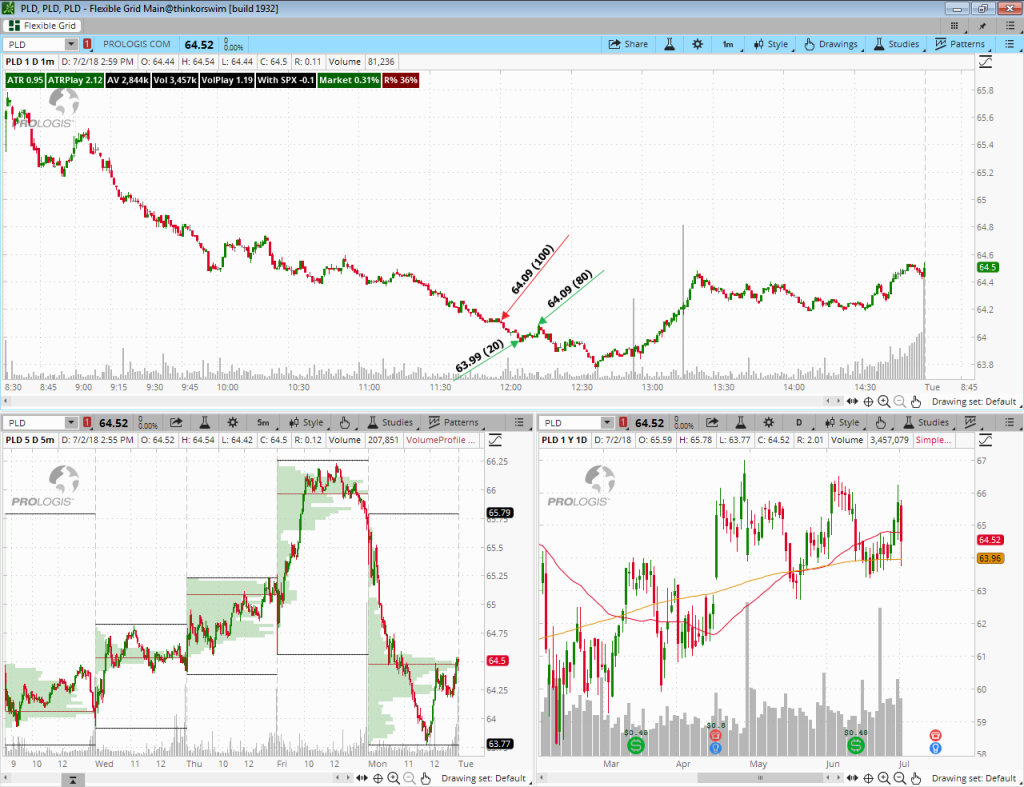Click the grid layout icon in the title bar
The image size is (1024, 787).
[957, 25]
